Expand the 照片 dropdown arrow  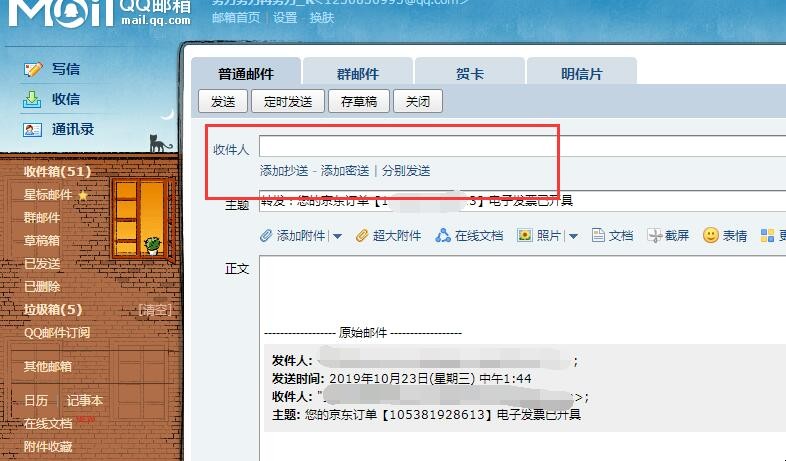573,237
